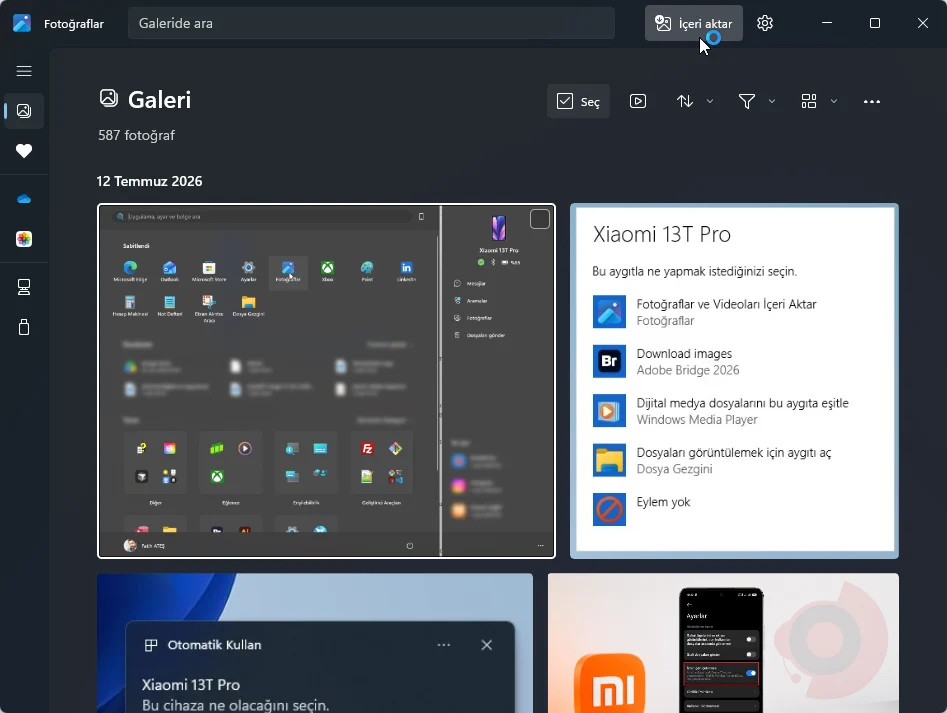Viewport: 947px width, 713px height.
Task: Click the İçeri aktar import button
Action: pos(693,24)
